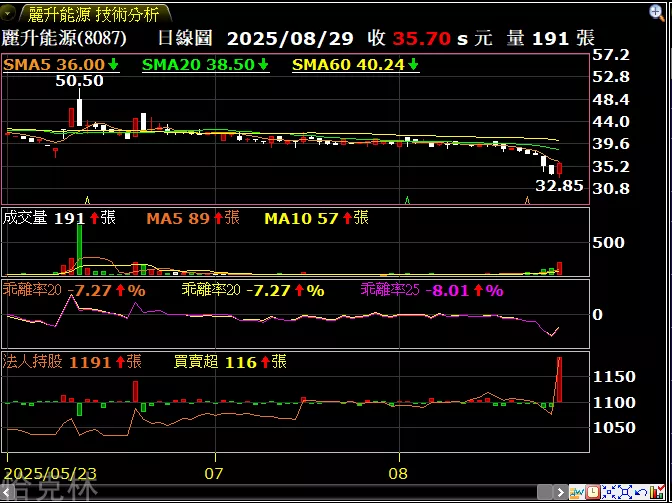Click the 買賣超 116 label

[x=230, y=362]
